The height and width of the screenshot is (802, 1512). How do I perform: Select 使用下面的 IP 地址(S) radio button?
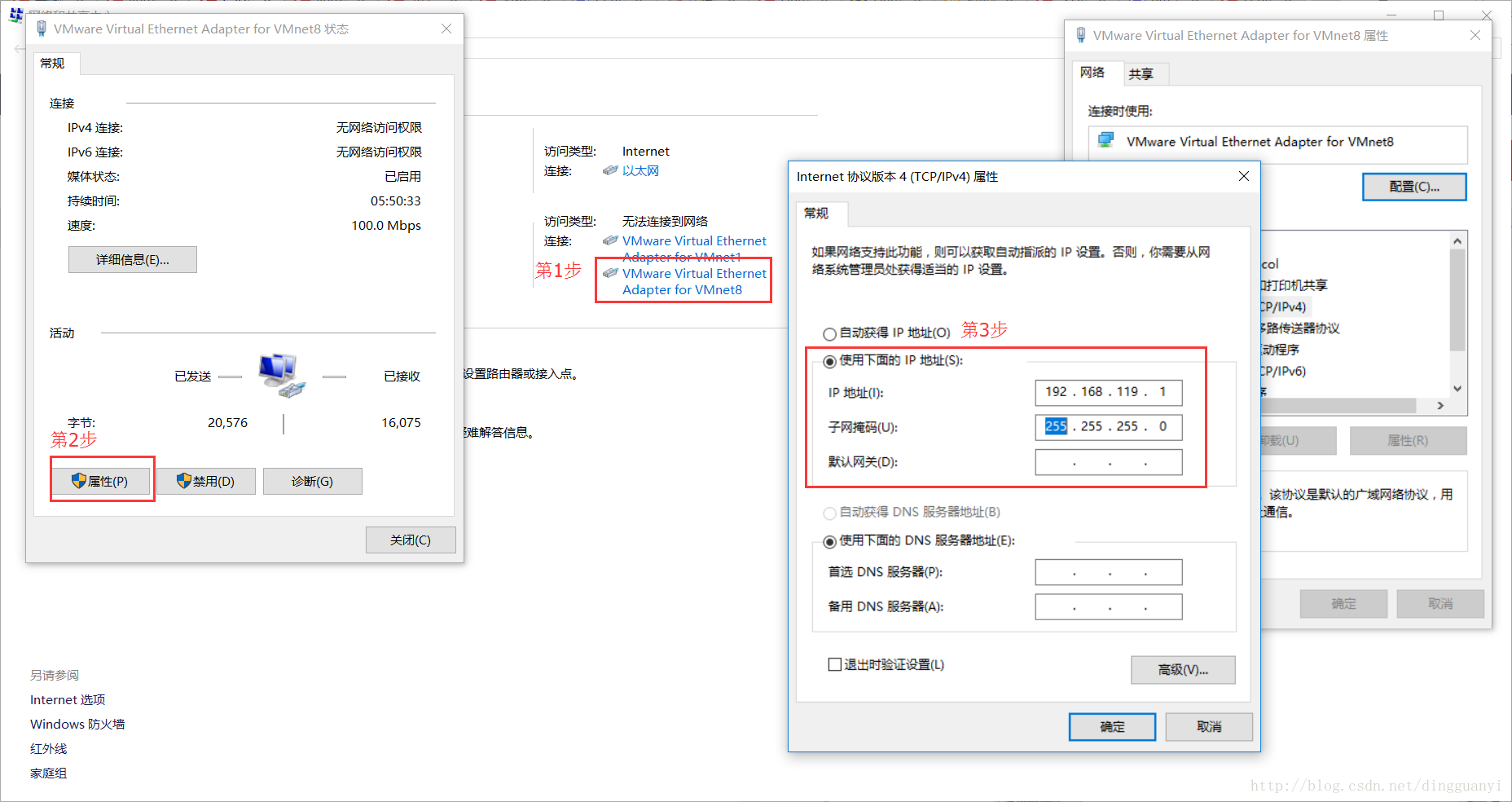click(829, 361)
